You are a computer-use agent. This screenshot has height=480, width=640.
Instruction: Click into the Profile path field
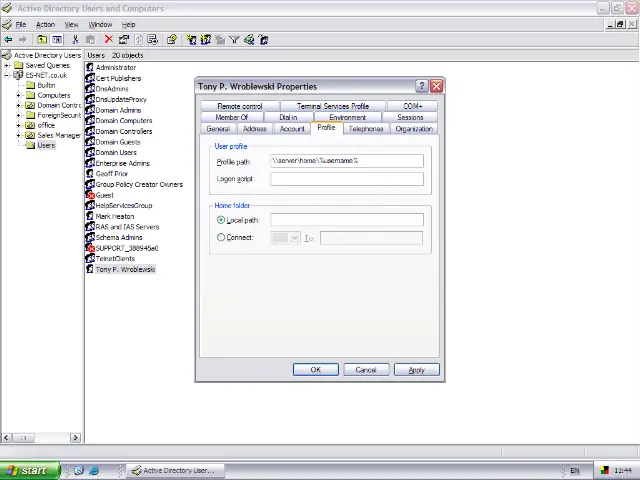347,161
